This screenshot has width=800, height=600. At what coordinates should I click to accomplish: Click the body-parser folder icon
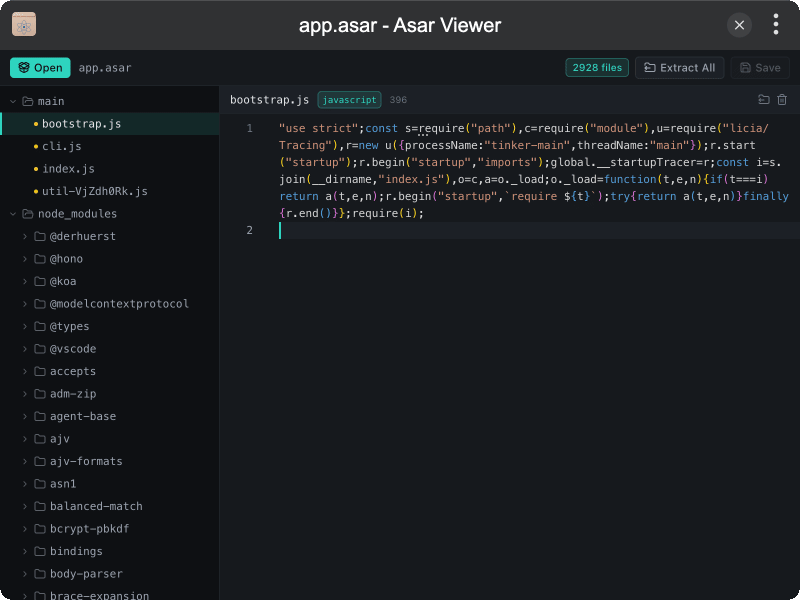(x=40, y=573)
